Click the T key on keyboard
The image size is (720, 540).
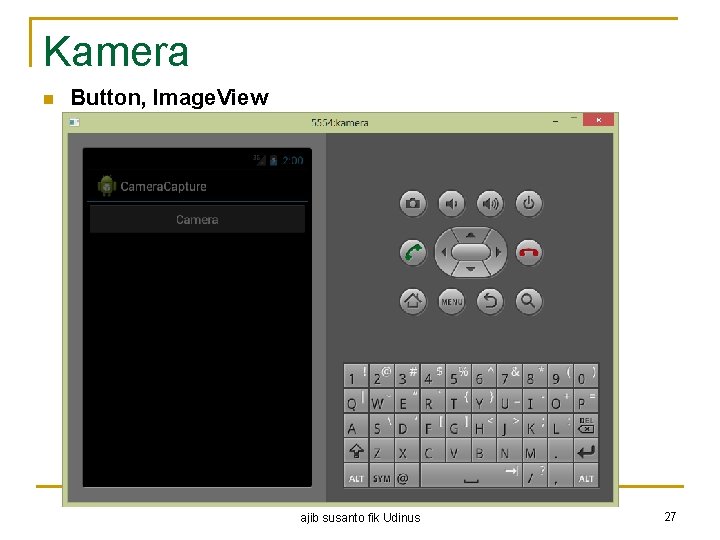click(458, 401)
